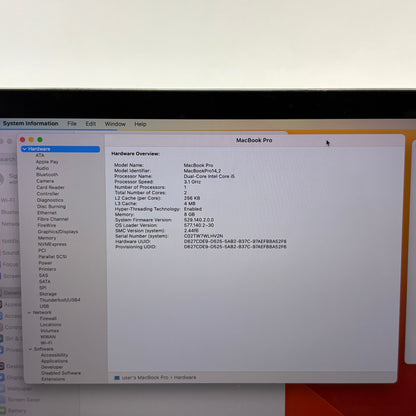The image size is (416, 416).
Task: Select Accessibility under Software
Action: tap(55, 355)
